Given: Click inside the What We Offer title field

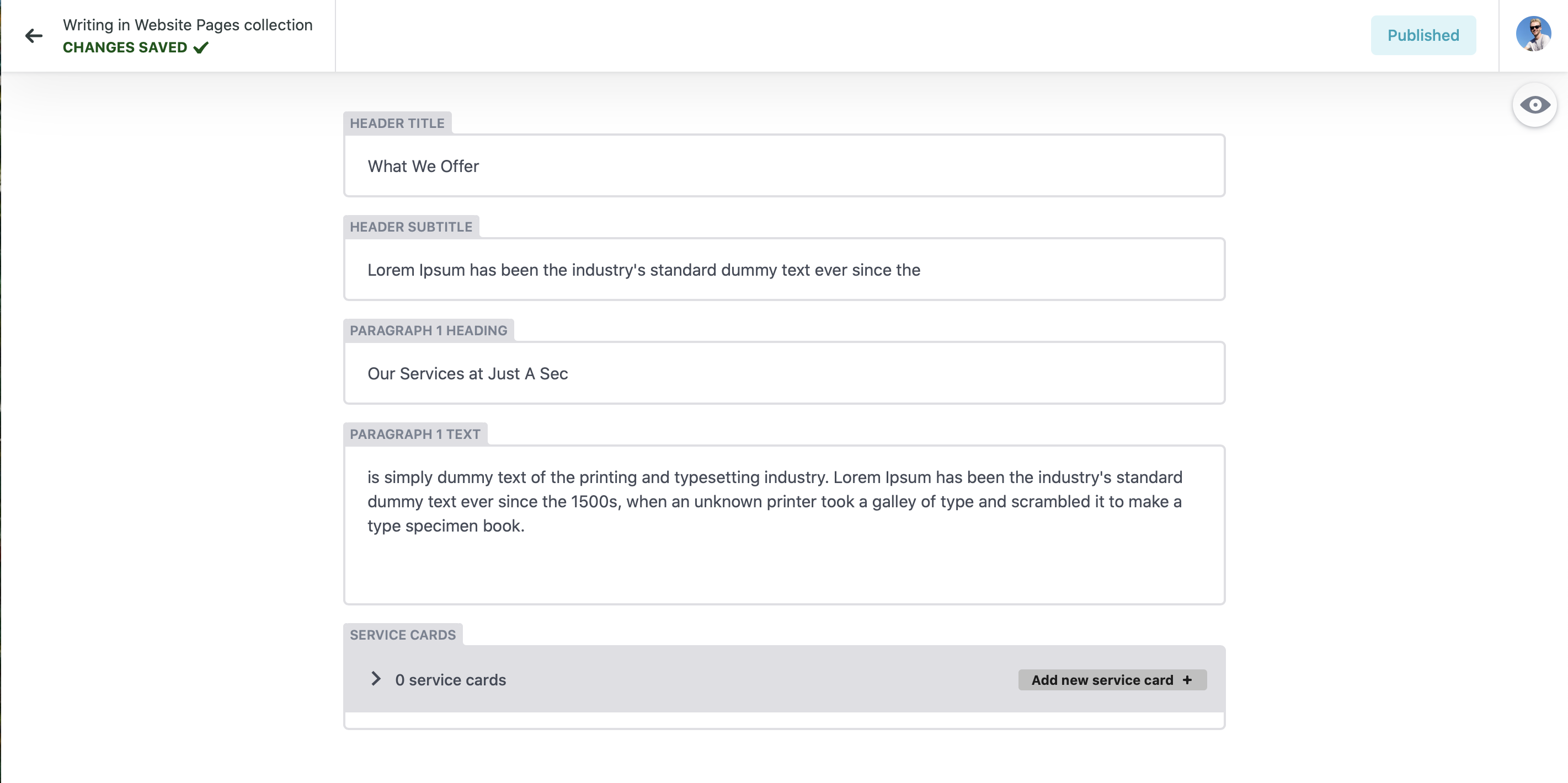Looking at the screenshot, I should 784,165.
